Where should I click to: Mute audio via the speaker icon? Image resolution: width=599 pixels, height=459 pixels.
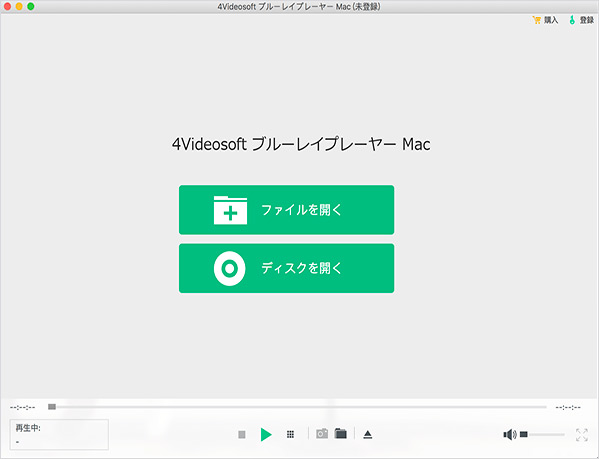(x=510, y=435)
